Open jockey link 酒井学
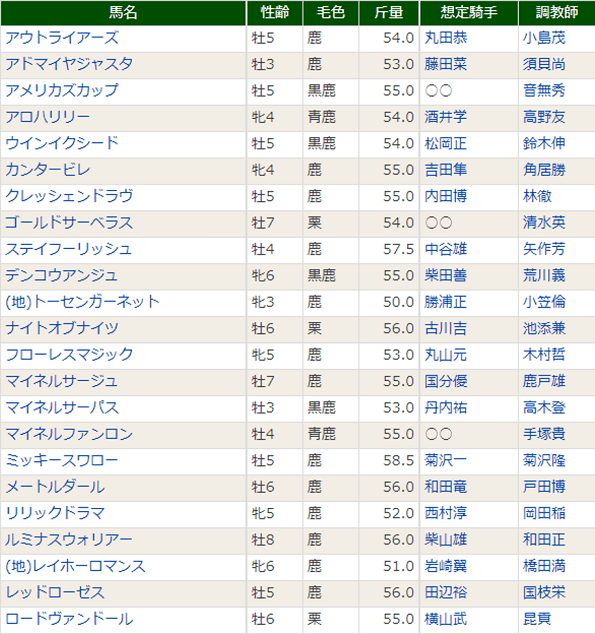 pos(446,117)
